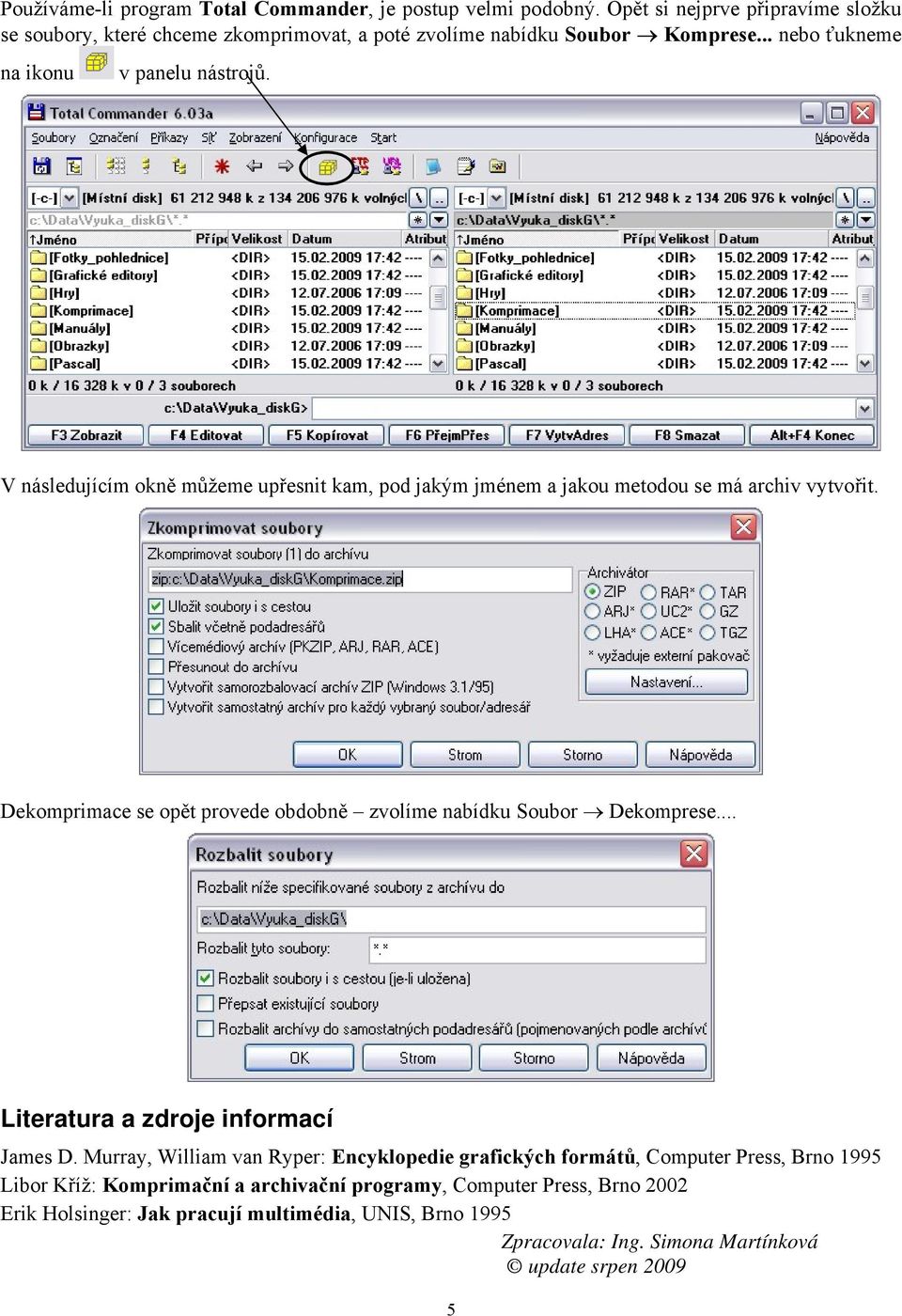This screenshot has height=1316, width=902.
Task: Click folder icon of [Fotky_pohlednice] in left panel
Action: (x=39, y=258)
